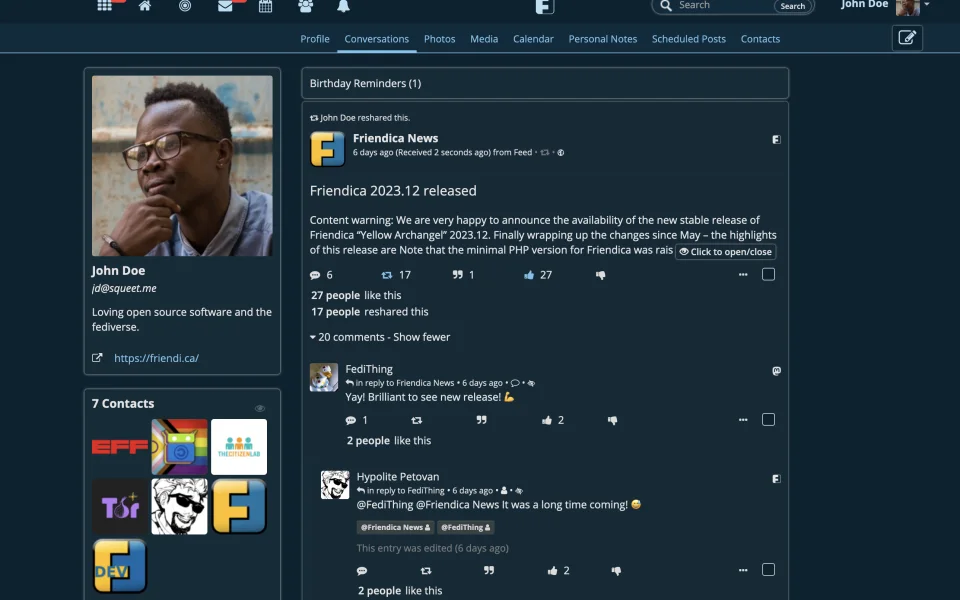Open The Citizen Lab contact thumbnail
The image size is (960, 600).
point(239,447)
